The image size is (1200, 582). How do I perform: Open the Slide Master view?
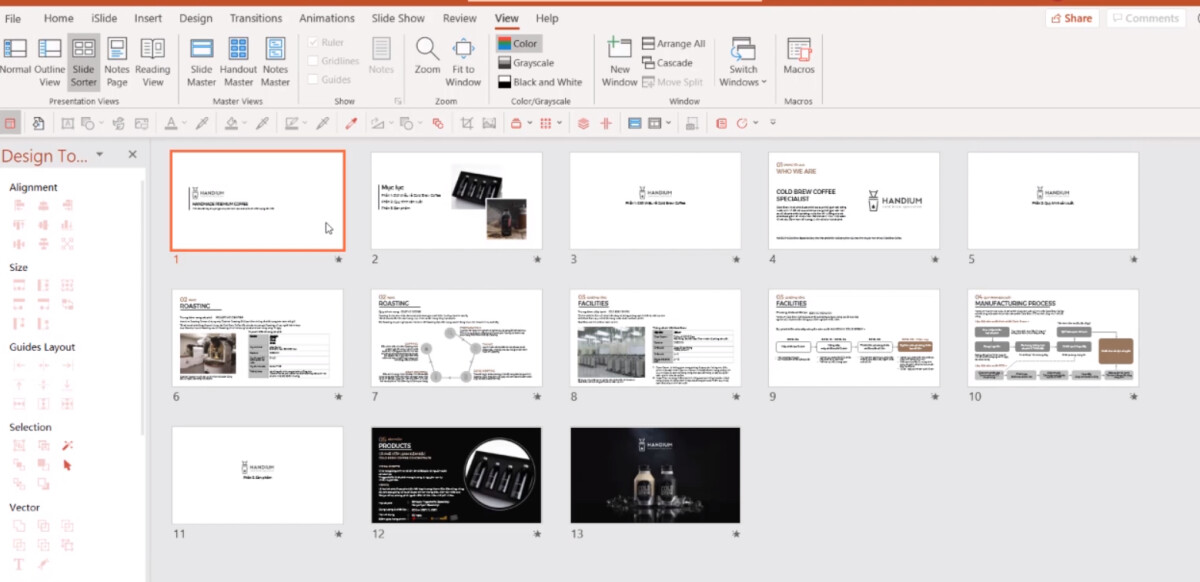click(x=201, y=57)
